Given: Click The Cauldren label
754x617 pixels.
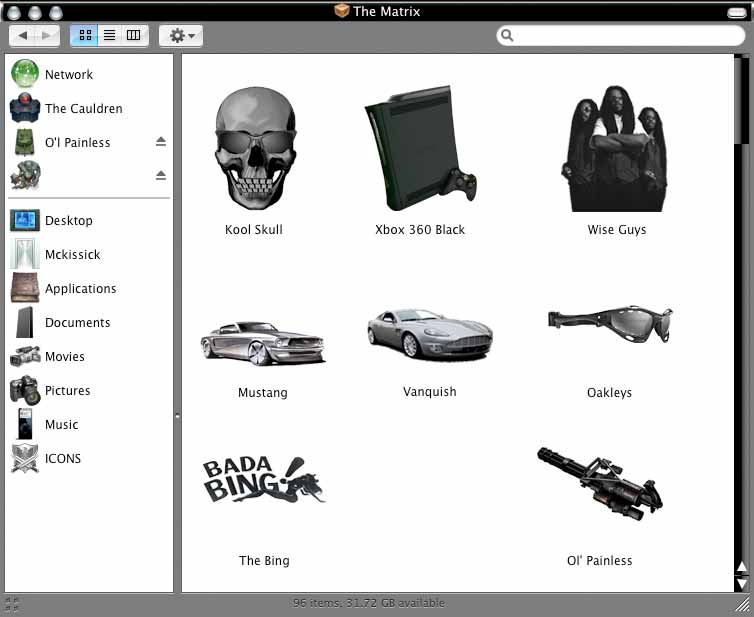Looking at the screenshot, I should 84,109.
